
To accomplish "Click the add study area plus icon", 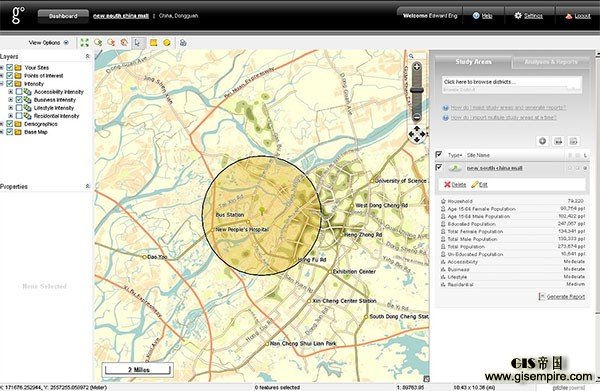I will click(542, 141).
